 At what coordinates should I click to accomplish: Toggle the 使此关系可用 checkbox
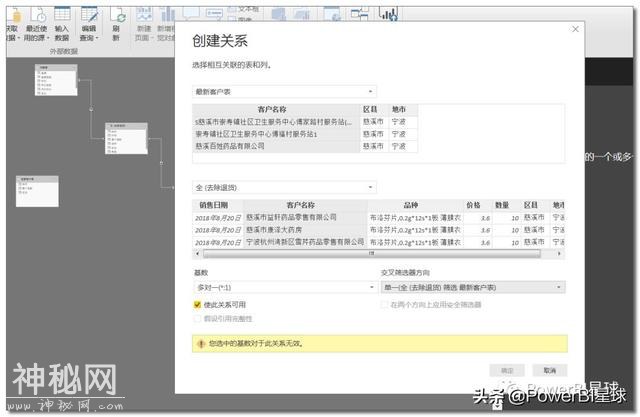(x=197, y=305)
